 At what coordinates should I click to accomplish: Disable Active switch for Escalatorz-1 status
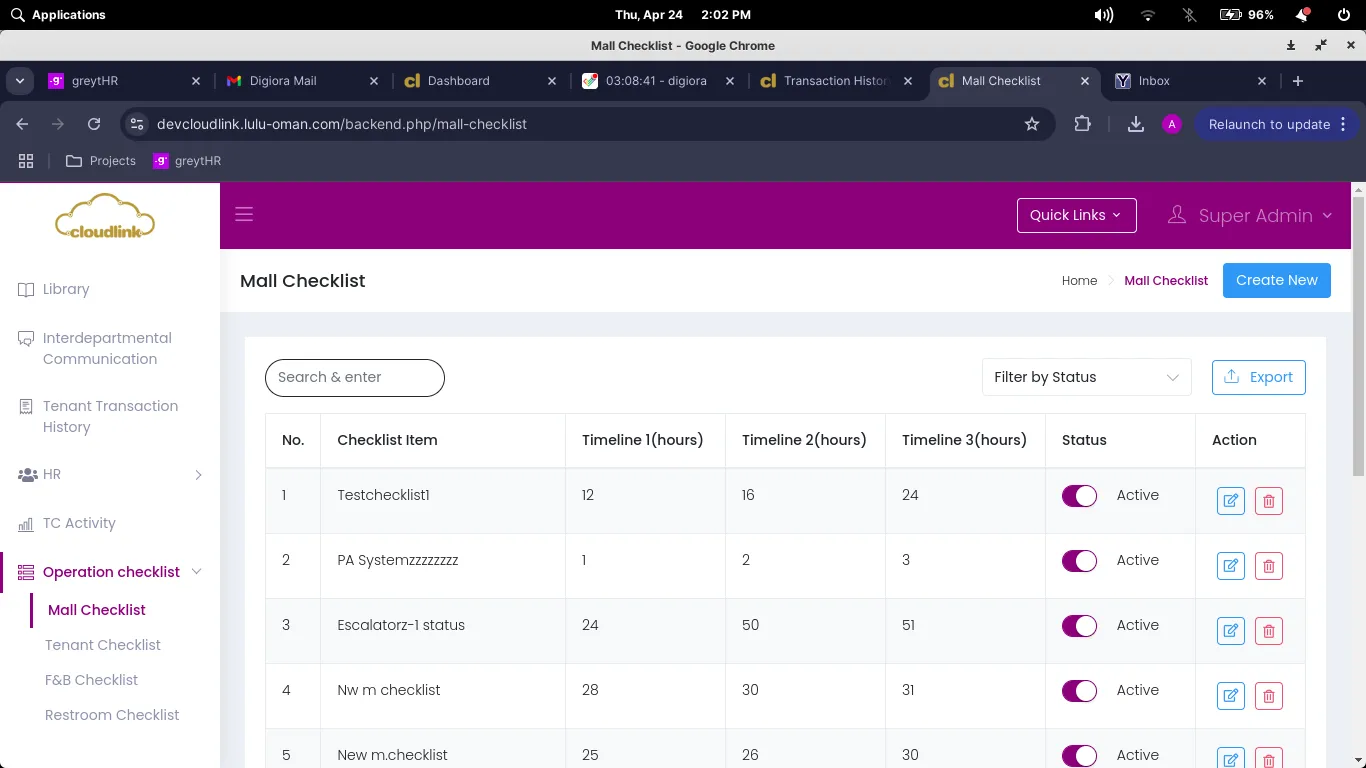coord(1079,626)
